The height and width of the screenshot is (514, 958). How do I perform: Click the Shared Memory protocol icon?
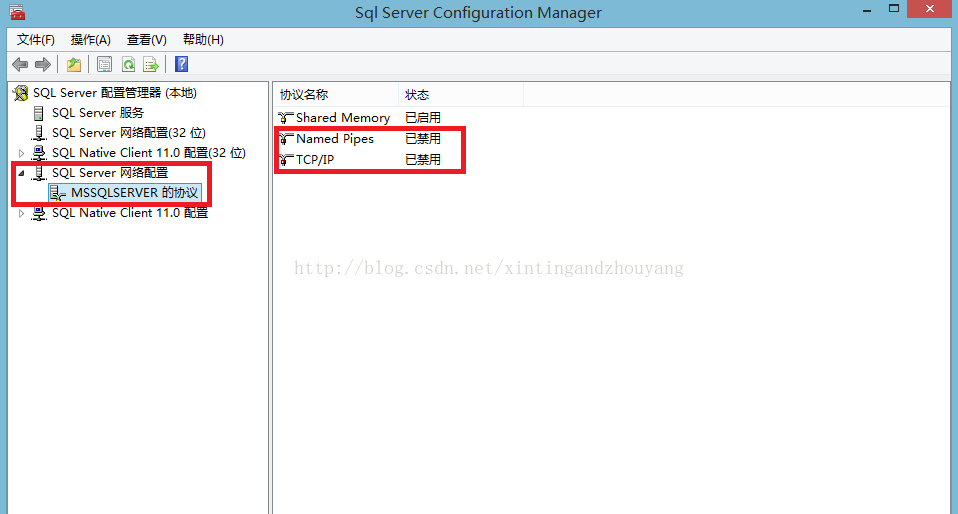[286, 117]
